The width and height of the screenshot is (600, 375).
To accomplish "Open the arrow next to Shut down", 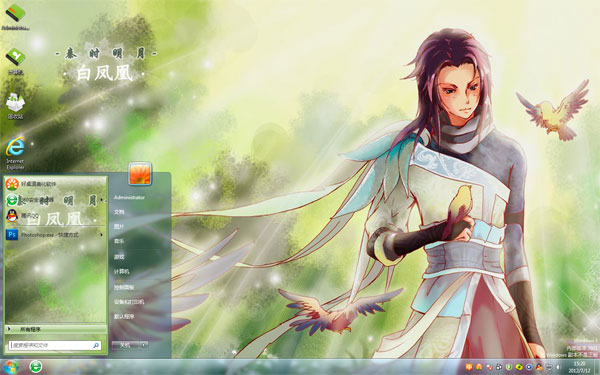I will tap(143, 345).
